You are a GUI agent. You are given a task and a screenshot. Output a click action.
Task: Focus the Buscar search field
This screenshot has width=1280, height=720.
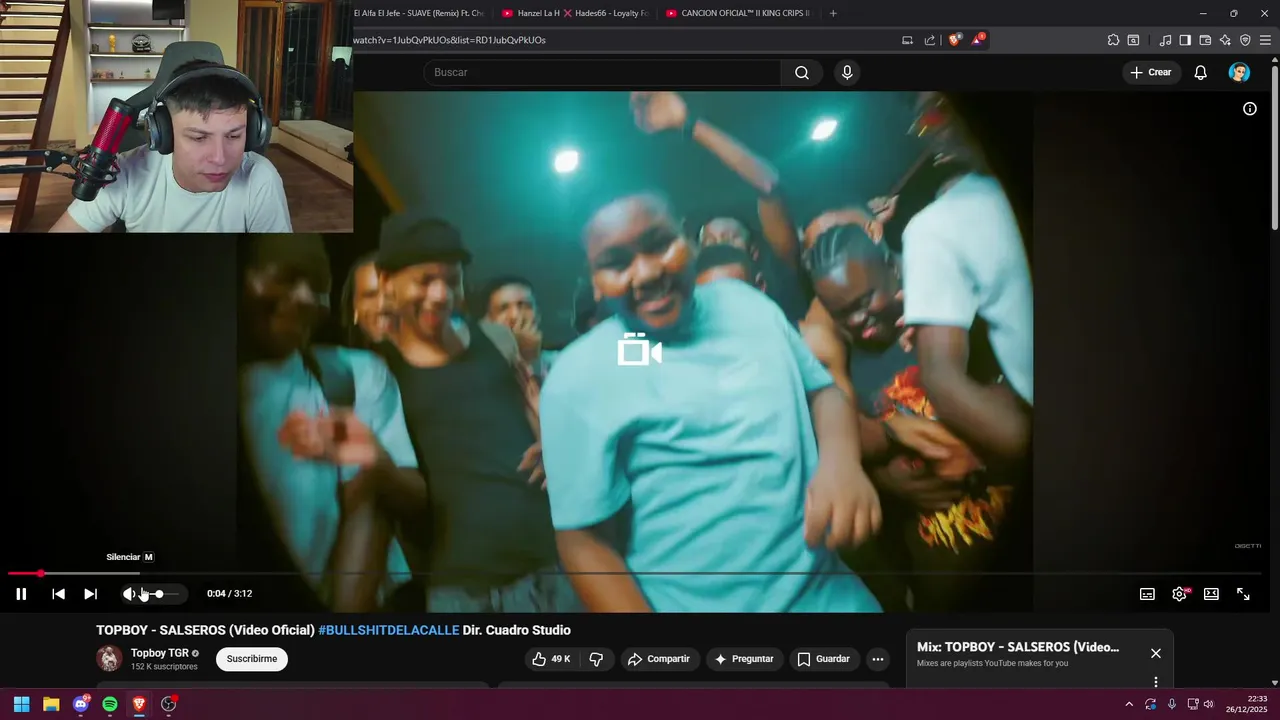[x=602, y=72]
